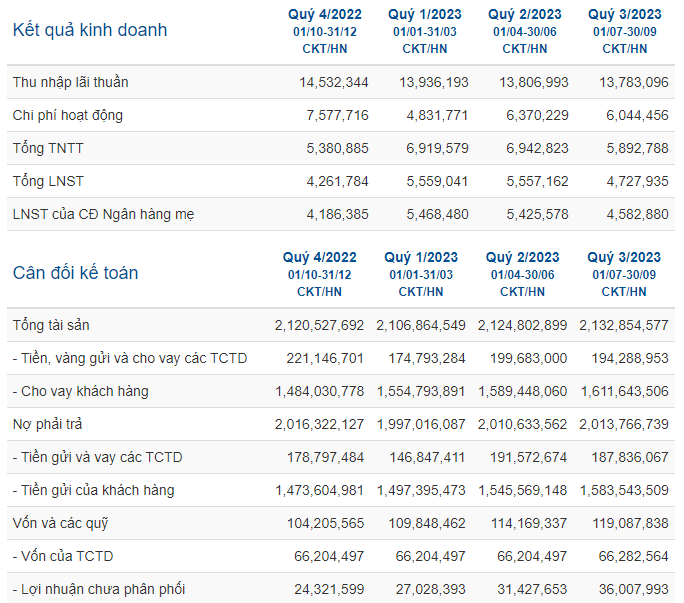The image size is (684, 603).
Task: Select Quý 4/2022 column header in income table
Action: [325, 31]
